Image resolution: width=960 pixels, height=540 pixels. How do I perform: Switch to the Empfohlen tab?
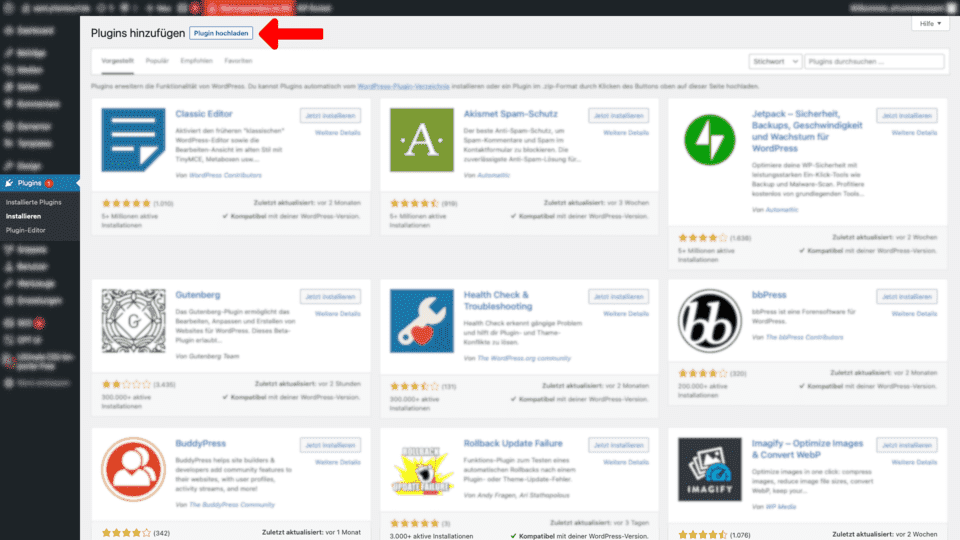[197, 61]
